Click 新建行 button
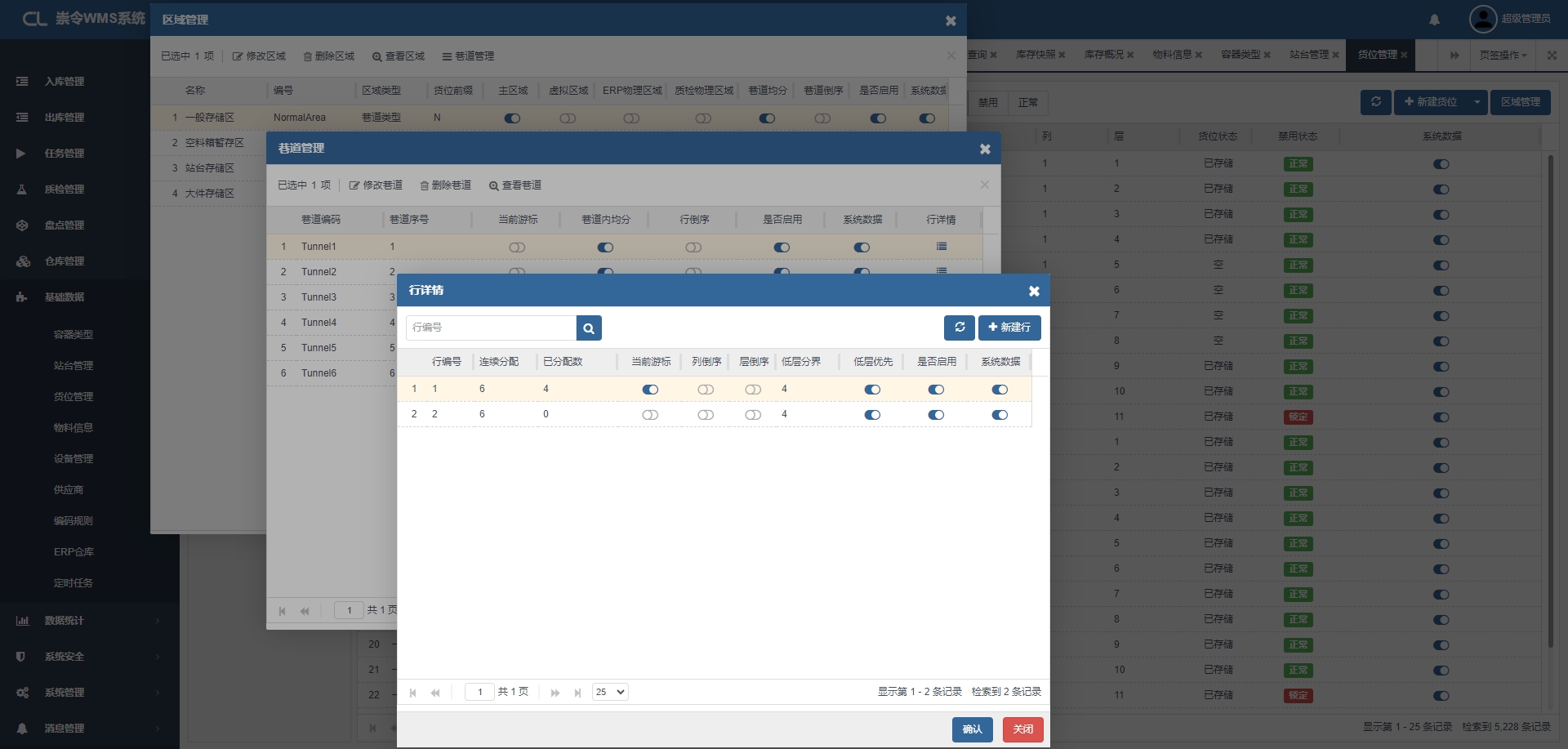 pos(1009,328)
